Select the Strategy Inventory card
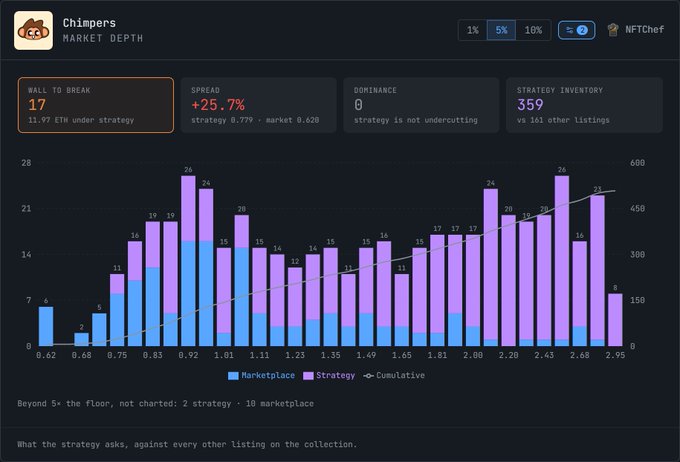 [584, 105]
